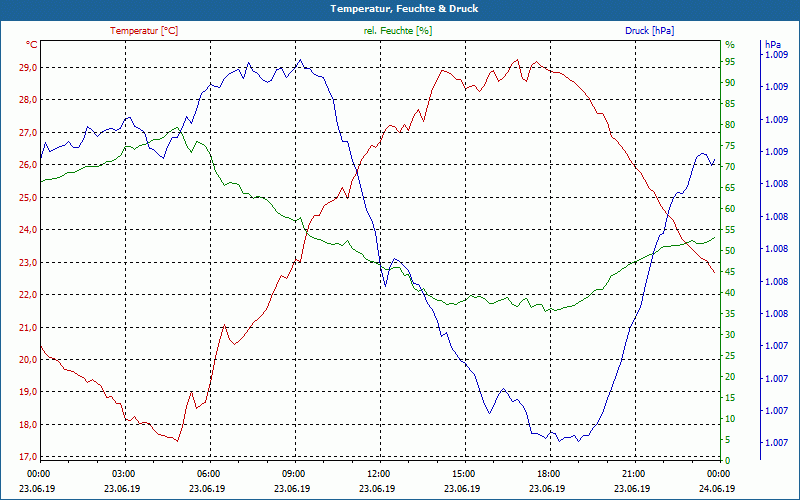Click green humidity axis value '25'
This screenshot has width=800, height=500.
730,356
